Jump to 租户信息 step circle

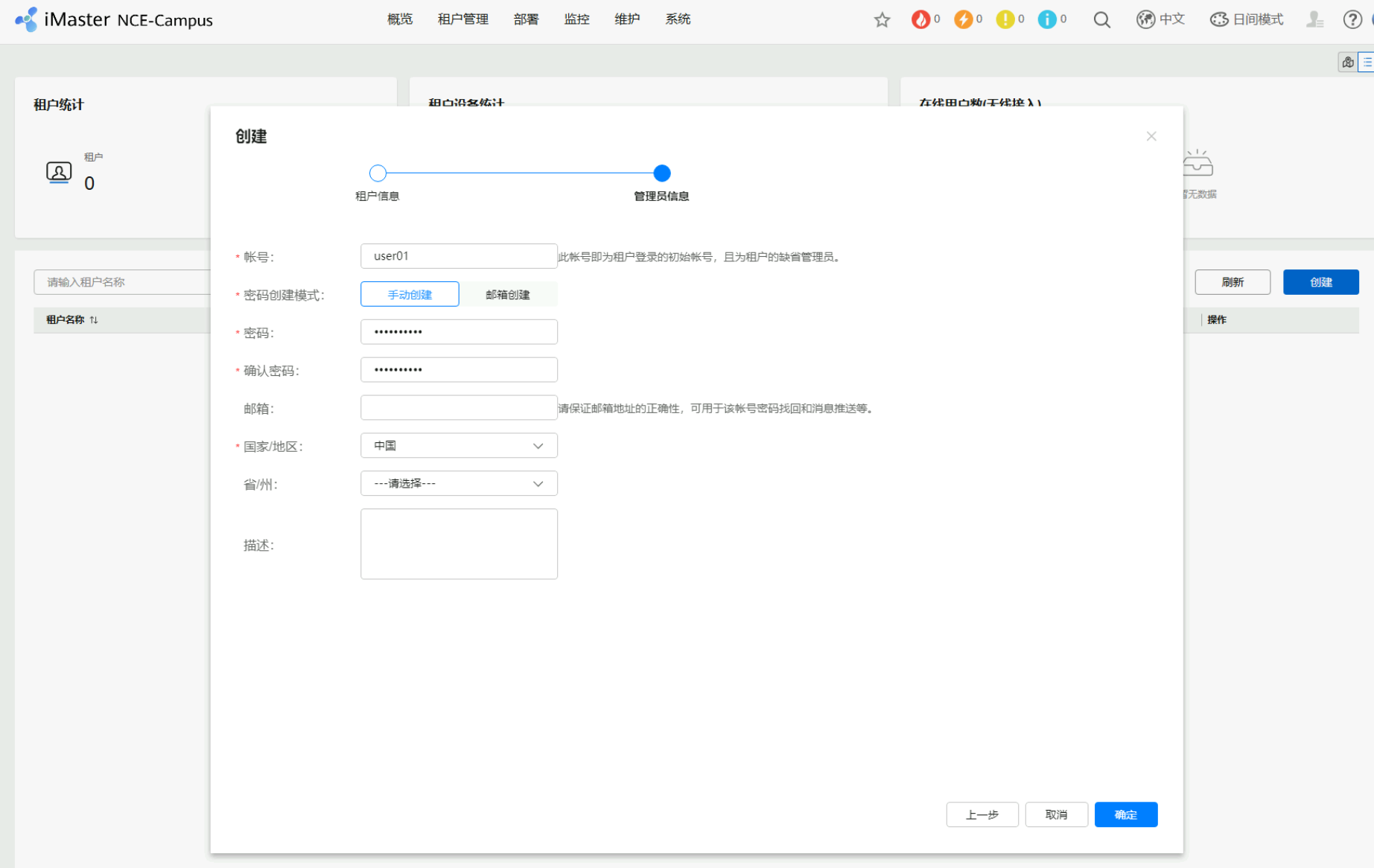click(378, 173)
